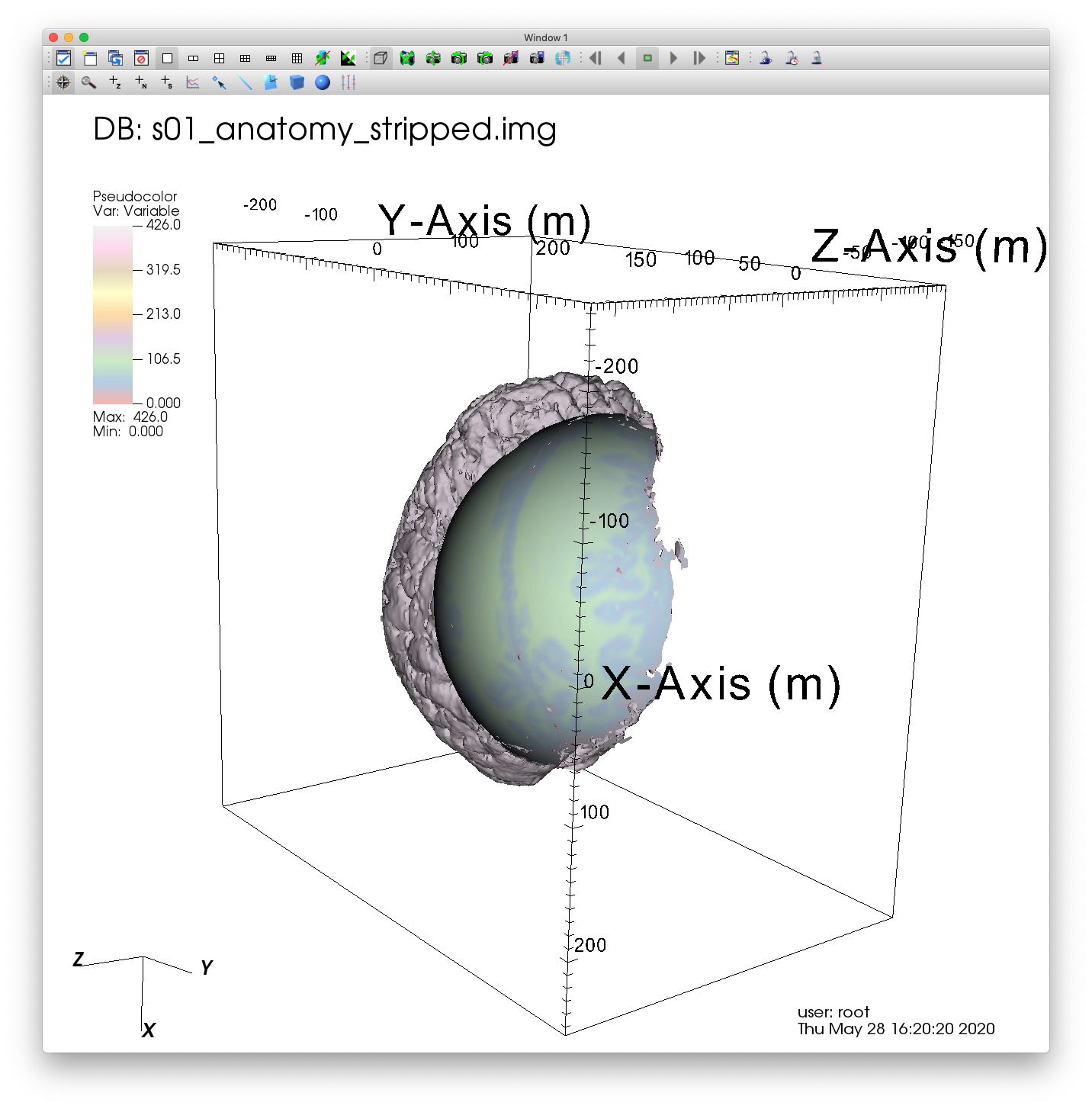Select the Zone pick mode (+Z)
Screen dimensions: 1092x1109
pyautogui.click(x=115, y=82)
